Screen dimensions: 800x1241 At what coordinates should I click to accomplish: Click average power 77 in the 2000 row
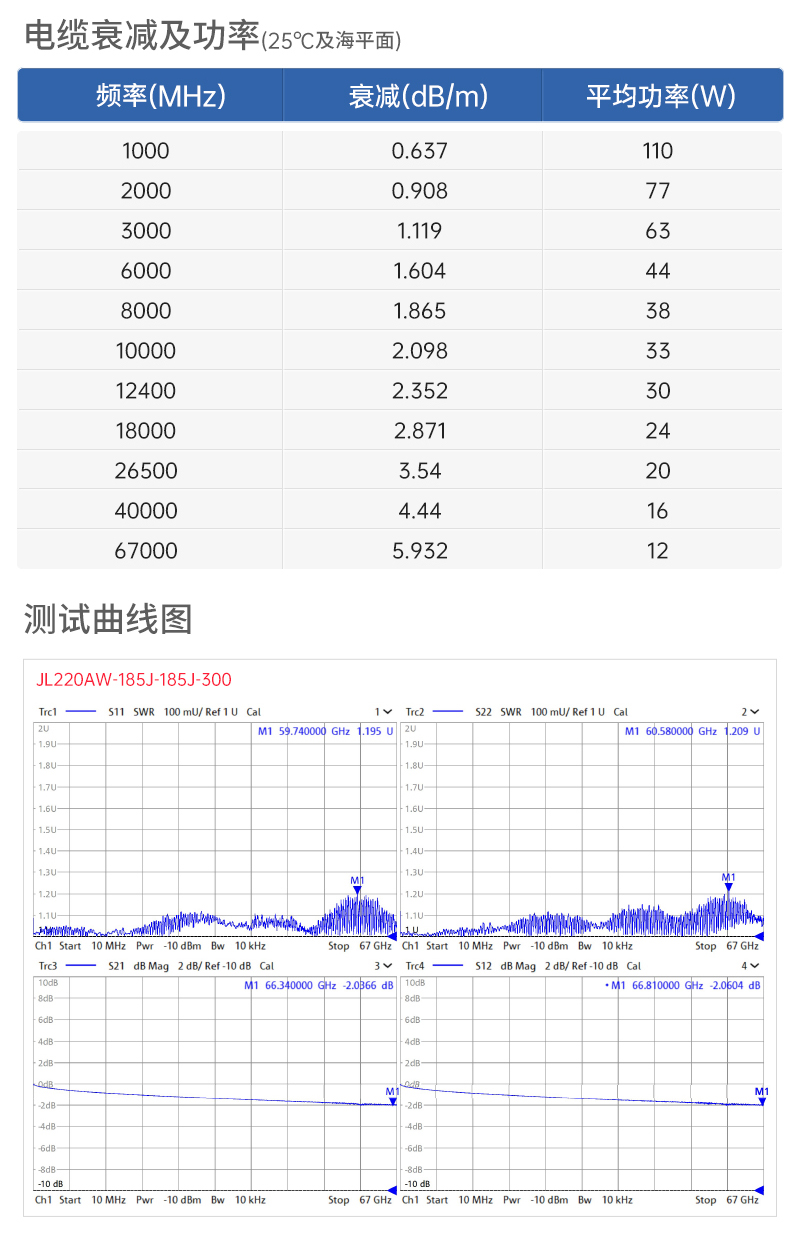(658, 191)
